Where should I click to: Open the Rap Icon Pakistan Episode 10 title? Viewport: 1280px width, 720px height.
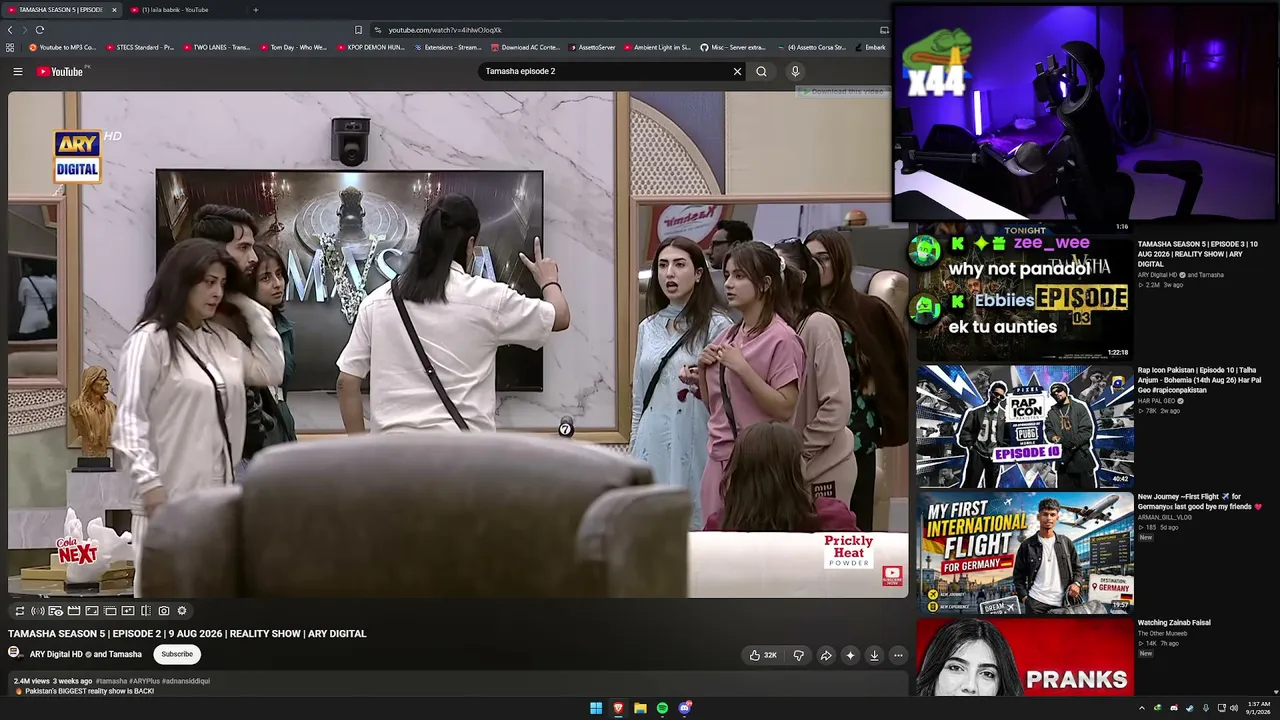coord(1199,380)
